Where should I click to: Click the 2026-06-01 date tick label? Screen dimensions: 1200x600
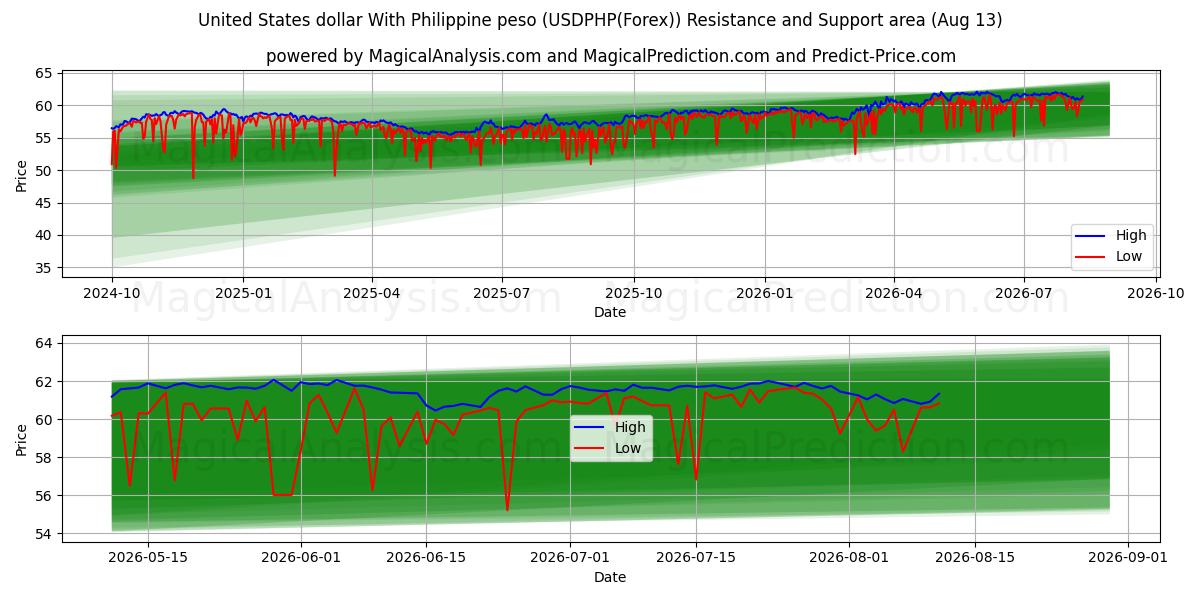[x=301, y=559]
